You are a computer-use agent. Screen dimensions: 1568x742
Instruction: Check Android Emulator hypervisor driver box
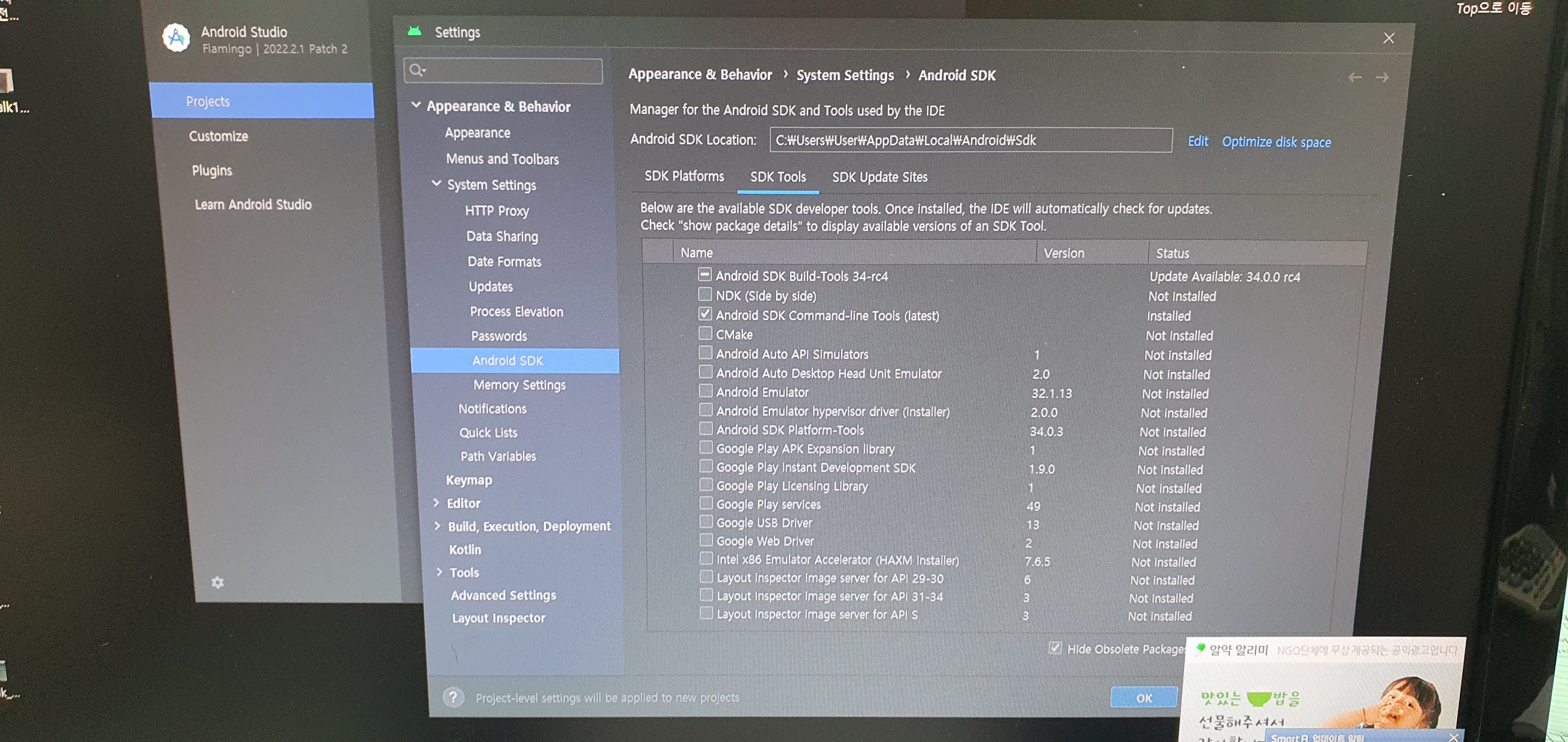[x=705, y=409]
